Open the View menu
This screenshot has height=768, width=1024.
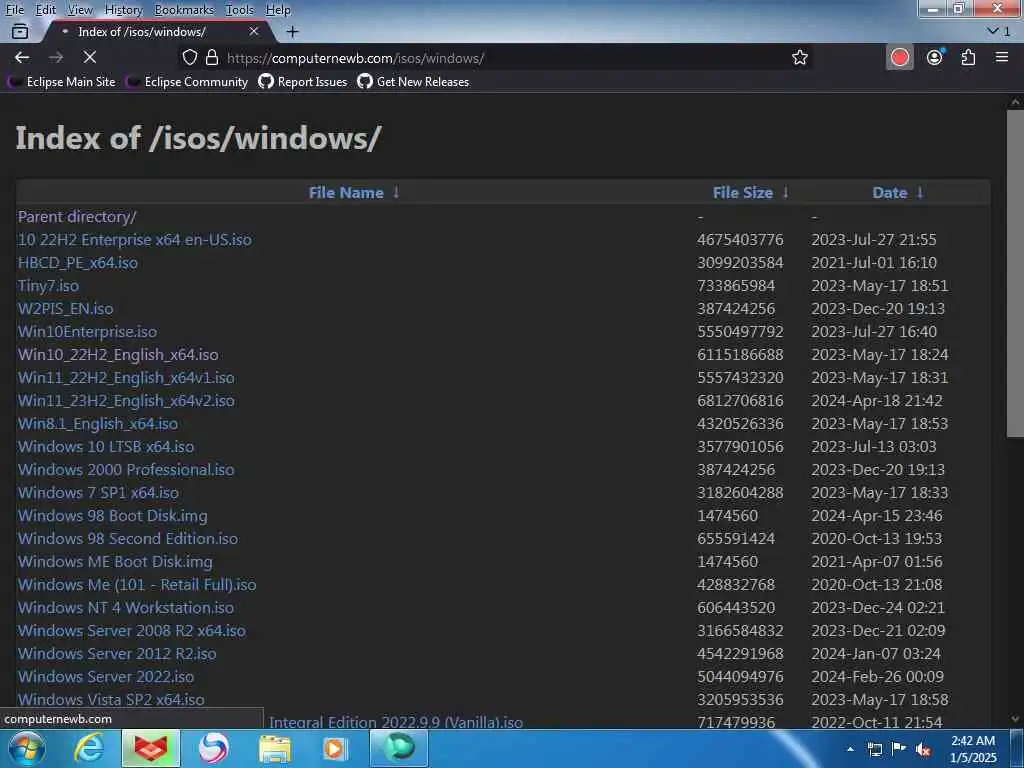pos(80,10)
